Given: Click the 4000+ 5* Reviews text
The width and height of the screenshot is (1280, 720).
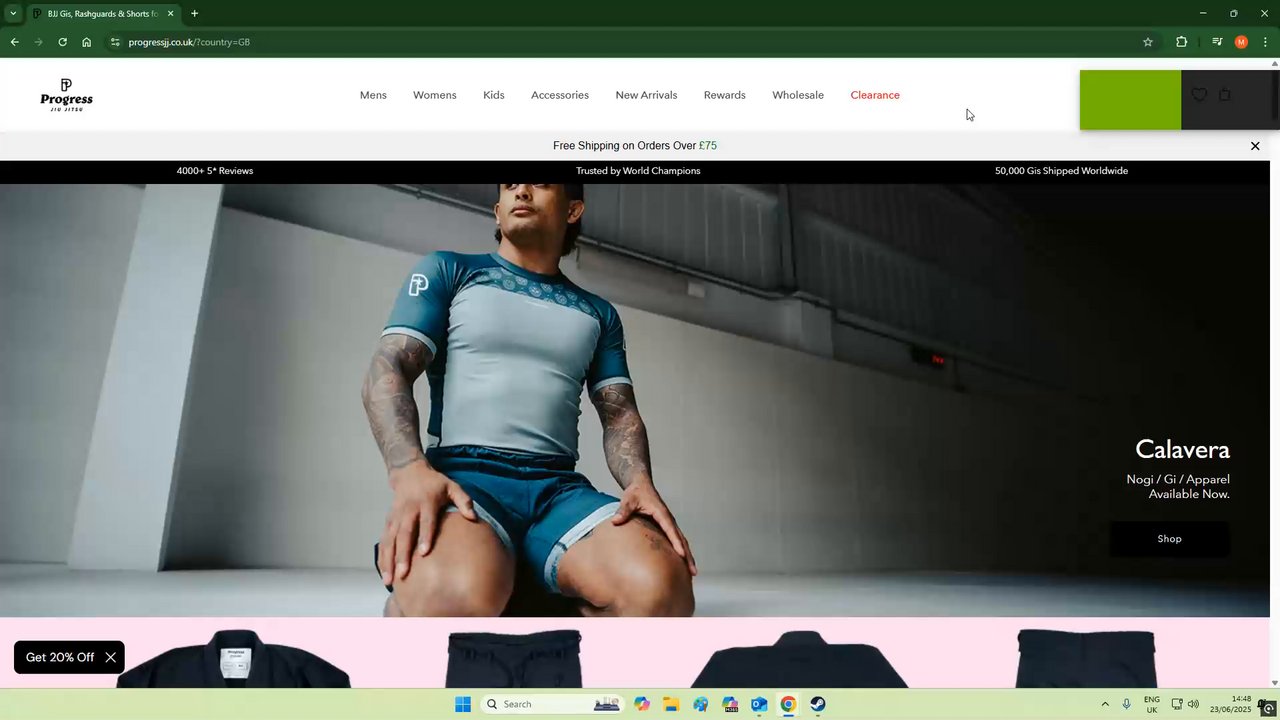Looking at the screenshot, I should 215,171.
